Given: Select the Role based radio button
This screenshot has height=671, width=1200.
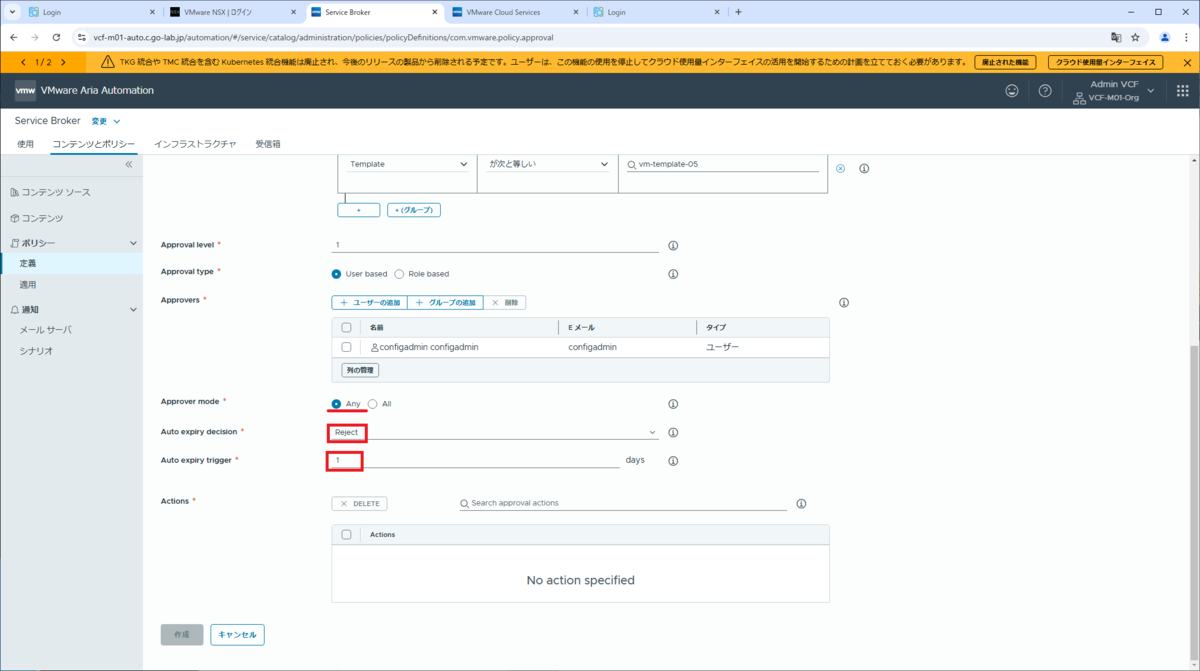Looking at the screenshot, I should 399,274.
